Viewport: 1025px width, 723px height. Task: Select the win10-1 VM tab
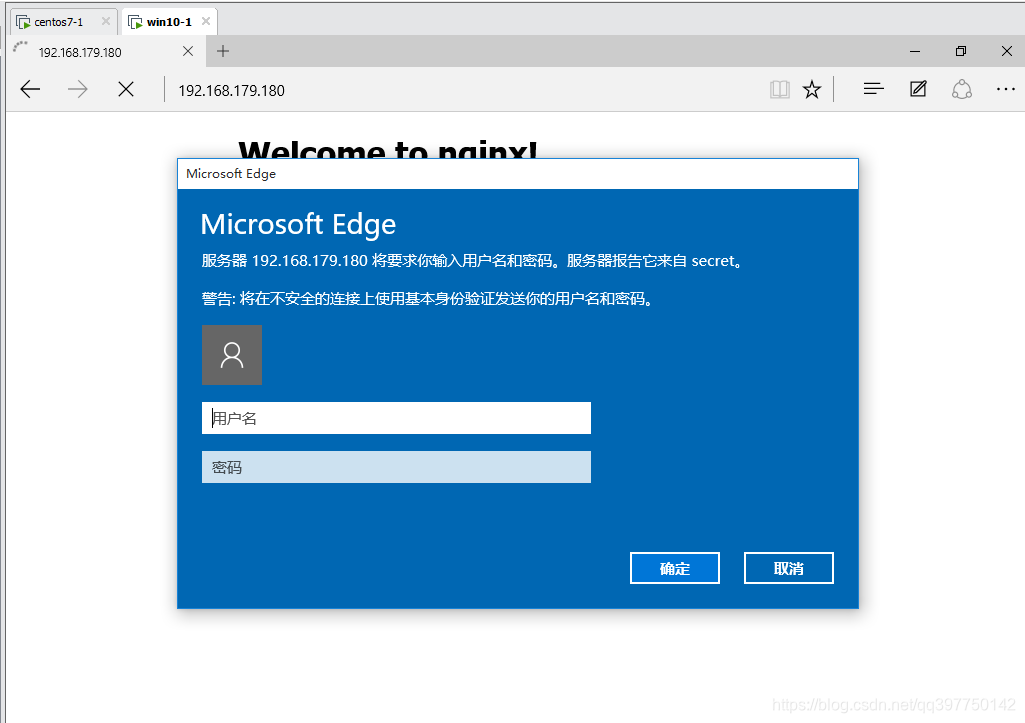tap(169, 22)
